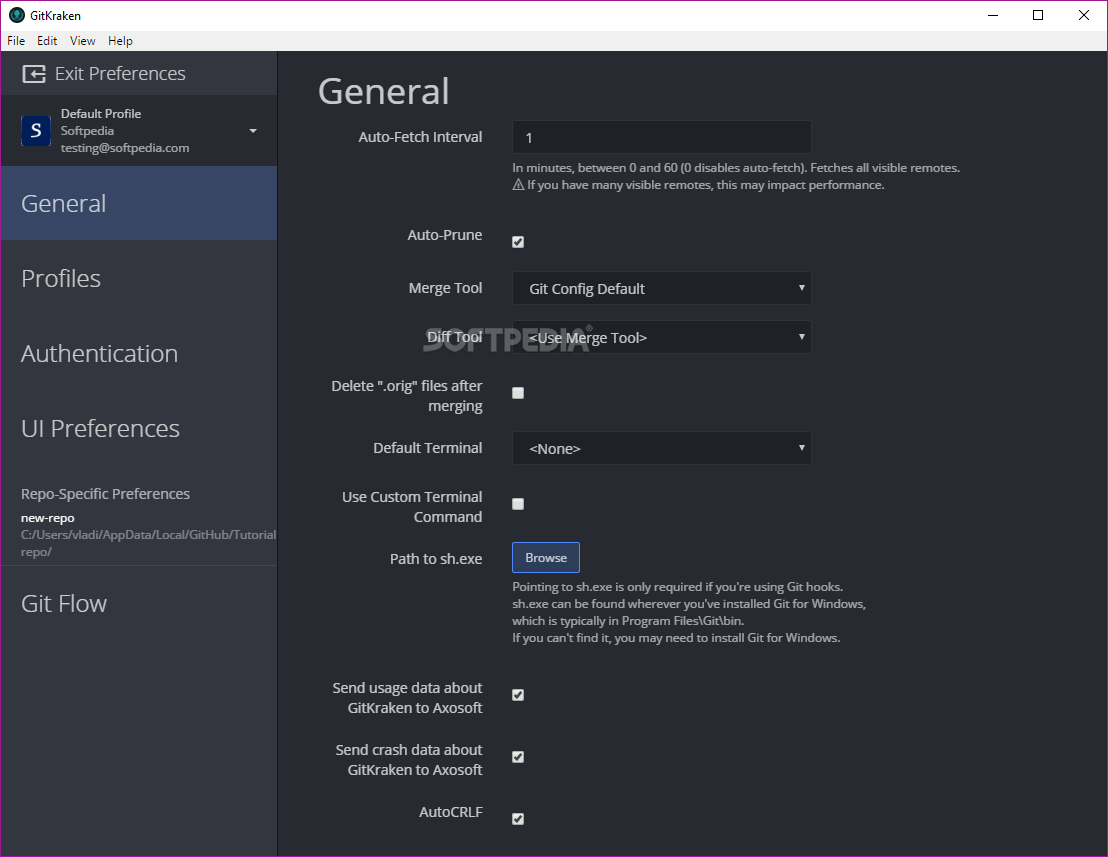Open the Diff Tool dropdown

[661, 337]
